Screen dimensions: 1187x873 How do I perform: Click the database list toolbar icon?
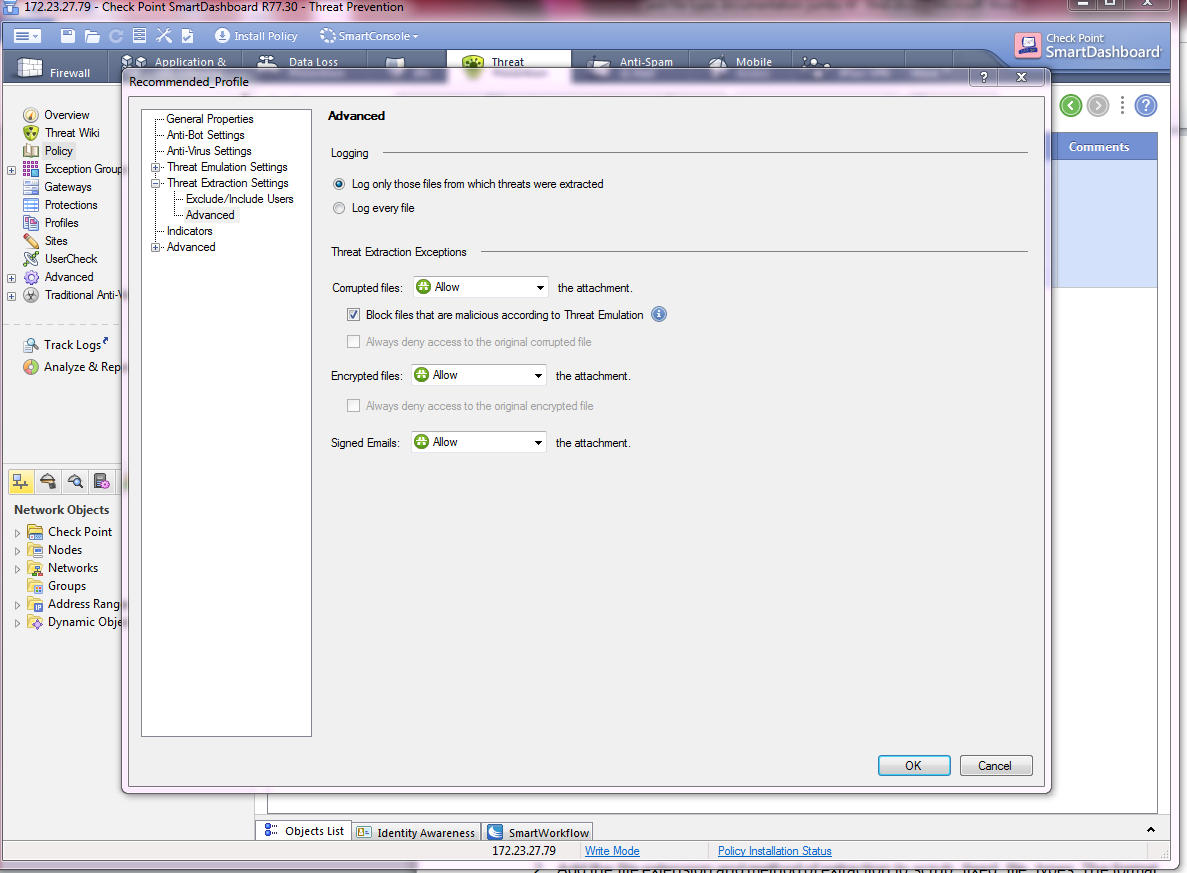pos(139,36)
